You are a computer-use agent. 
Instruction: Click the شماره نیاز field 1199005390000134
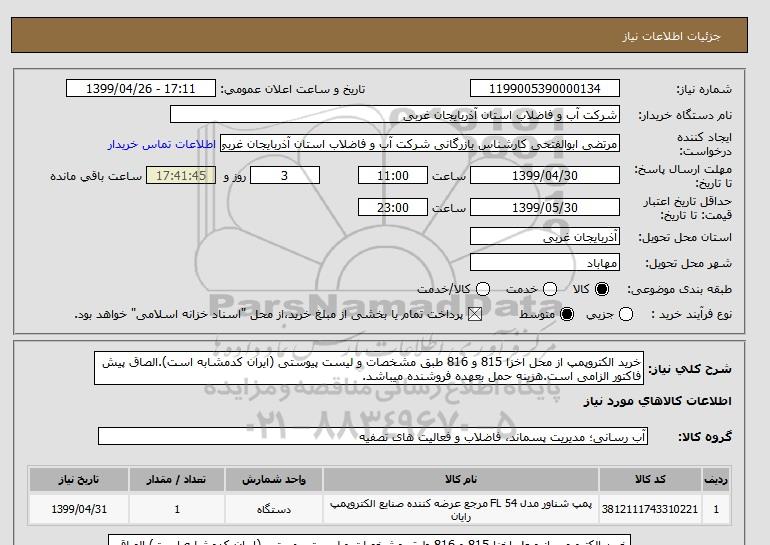point(545,88)
